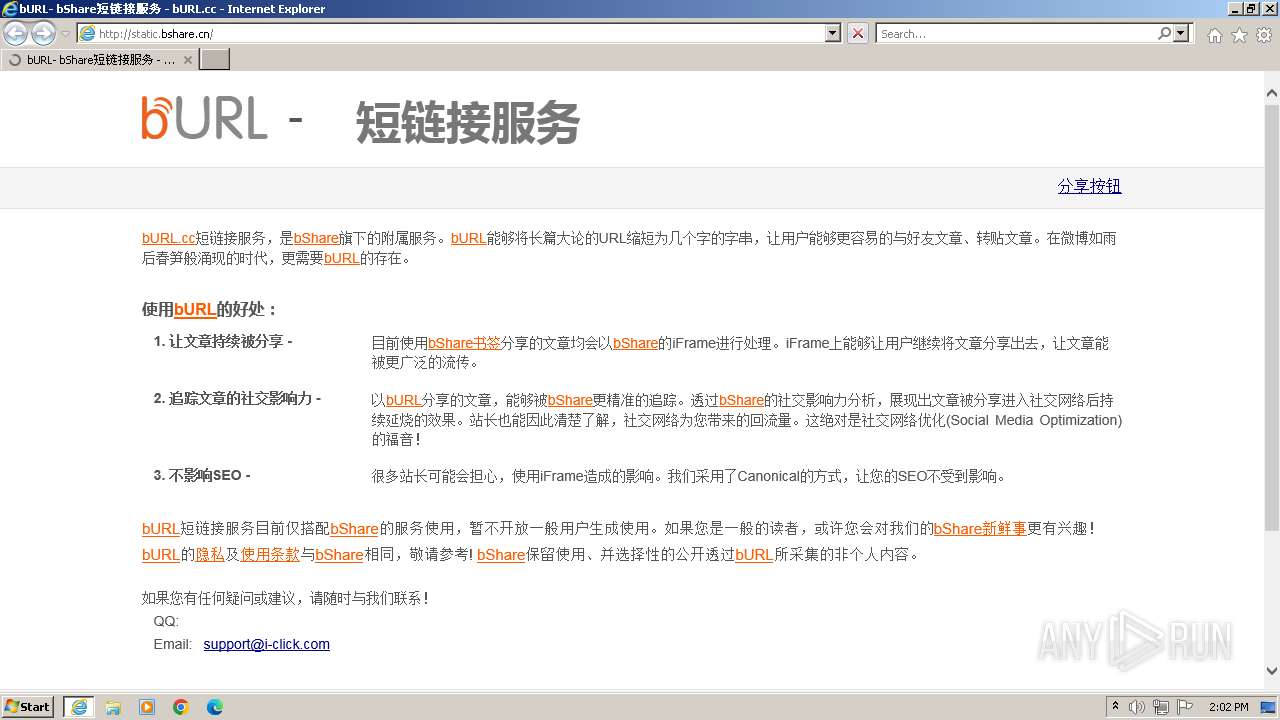This screenshot has height=720, width=1280.
Task: Click bShare link before 相同，敬请参考
Action: click(339, 554)
